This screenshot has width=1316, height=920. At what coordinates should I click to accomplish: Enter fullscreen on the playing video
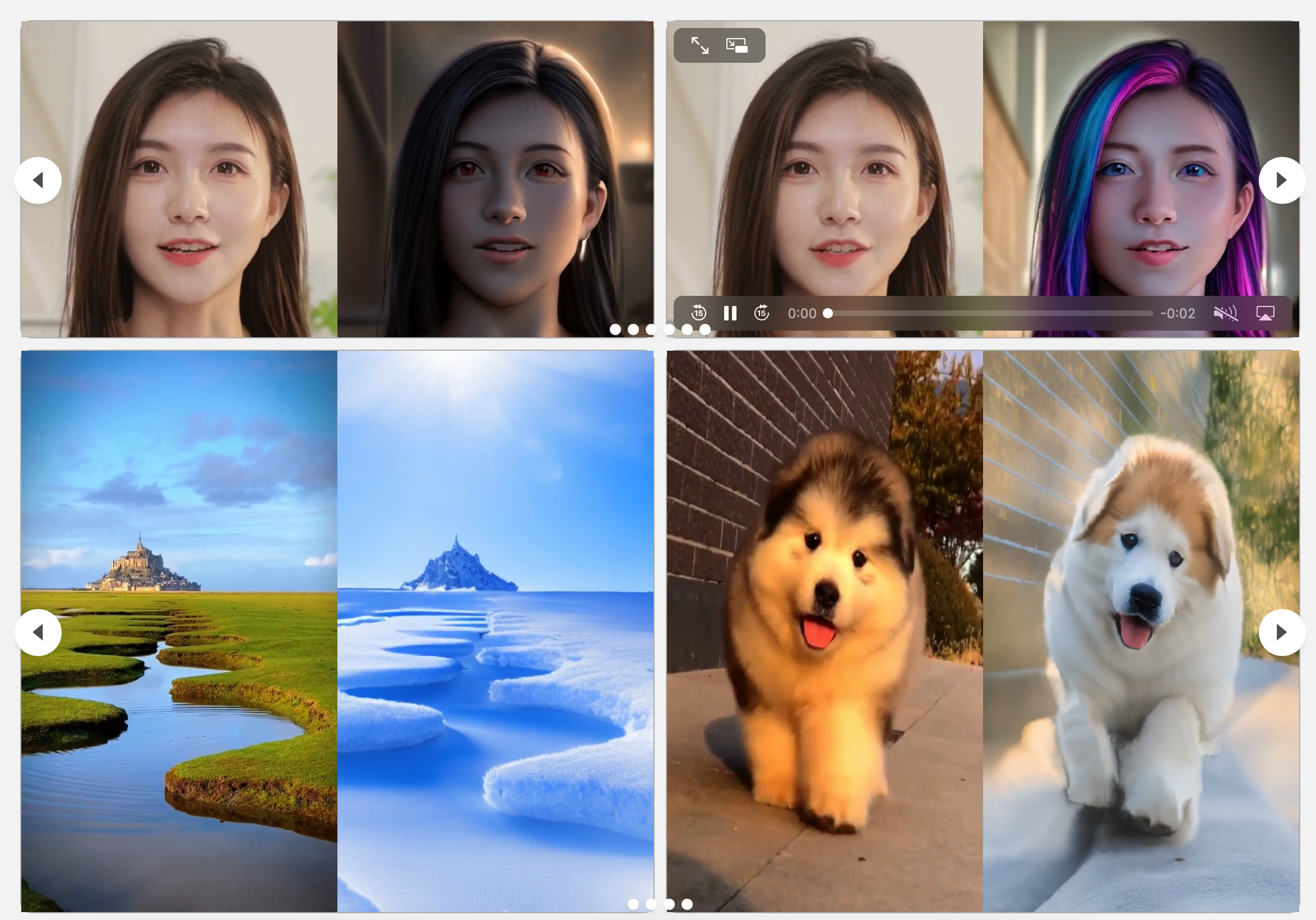(x=700, y=45)
